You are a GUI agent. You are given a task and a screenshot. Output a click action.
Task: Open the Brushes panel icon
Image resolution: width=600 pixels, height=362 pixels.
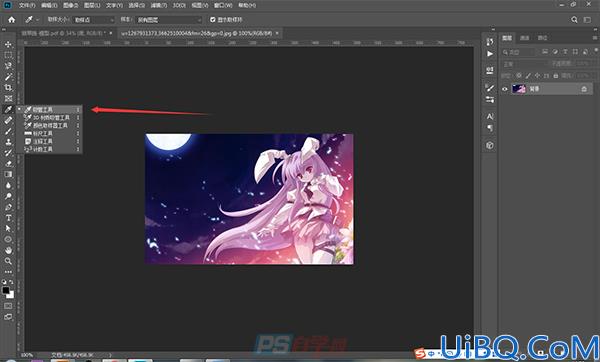tap(490, 88)
